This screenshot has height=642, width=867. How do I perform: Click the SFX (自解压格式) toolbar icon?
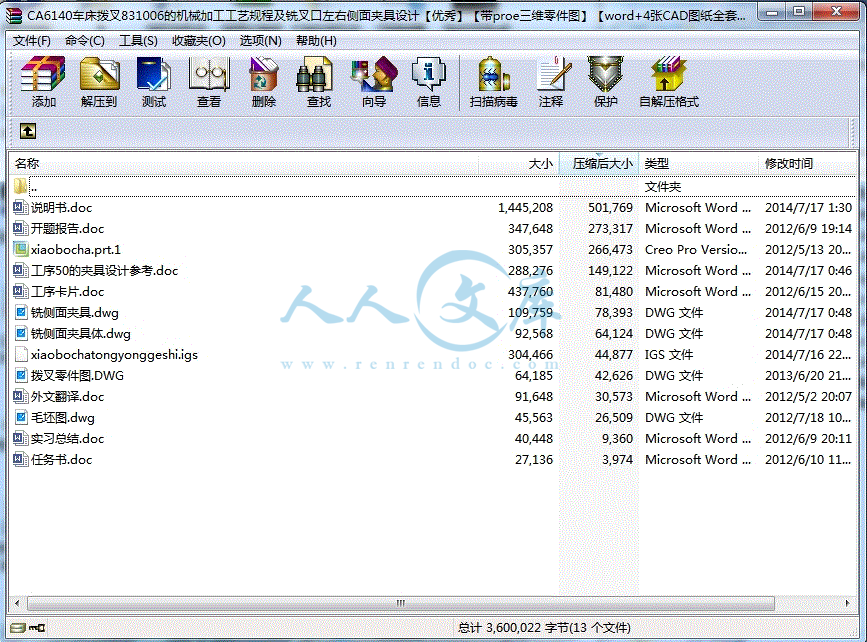pyautogui.click(x=668, y=82)
